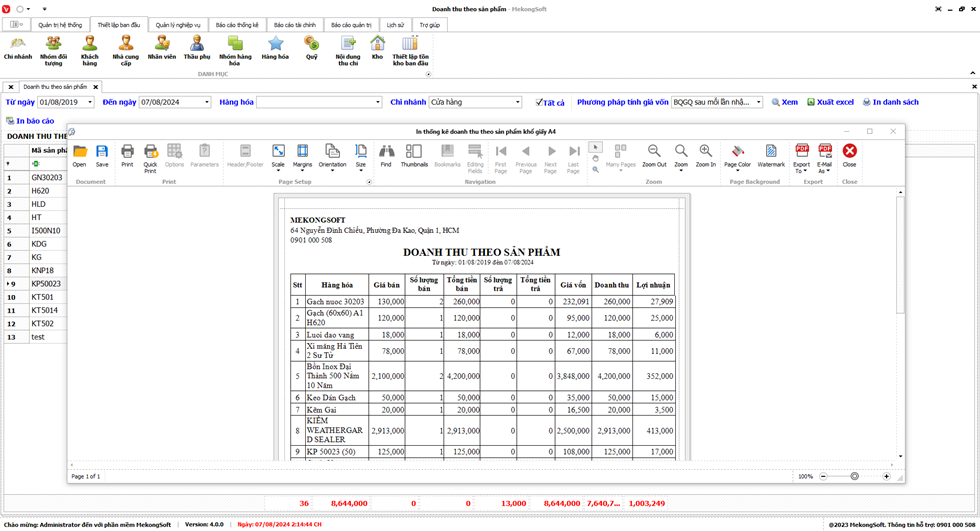
Task: Open the Hàng hóa star icon
Action: (275, 48)
